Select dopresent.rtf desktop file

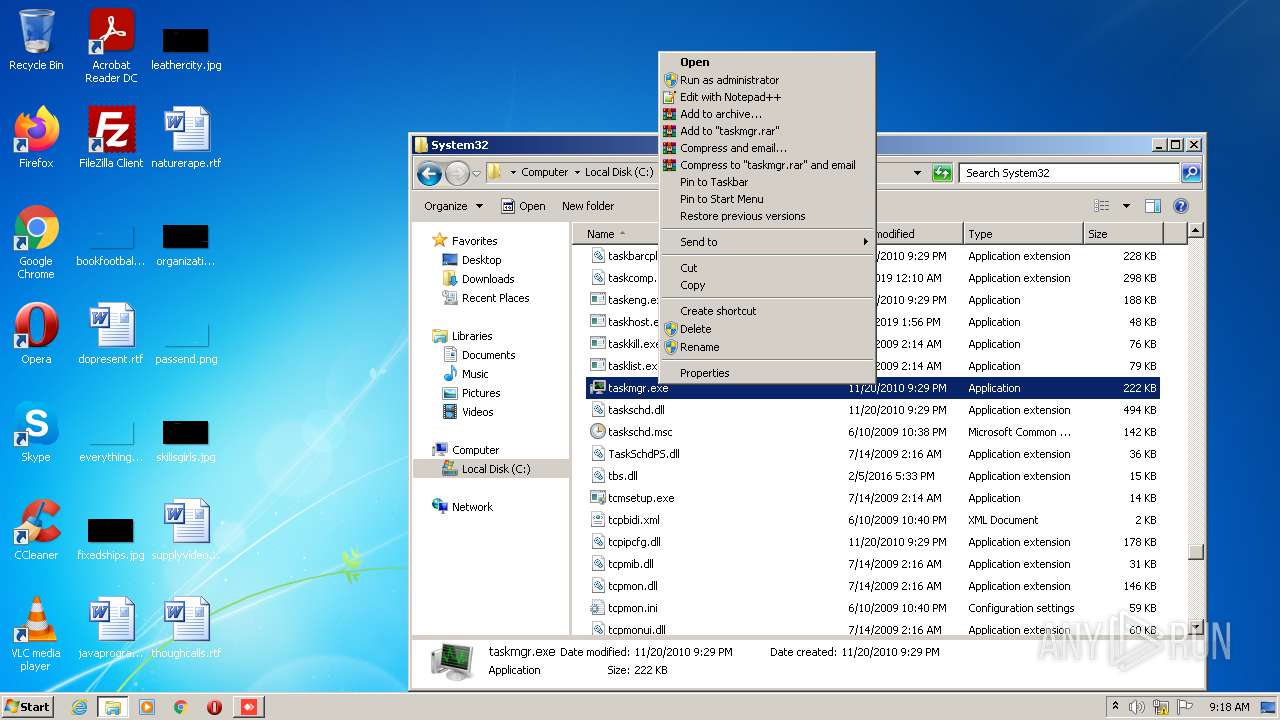(x=111, y=334)
